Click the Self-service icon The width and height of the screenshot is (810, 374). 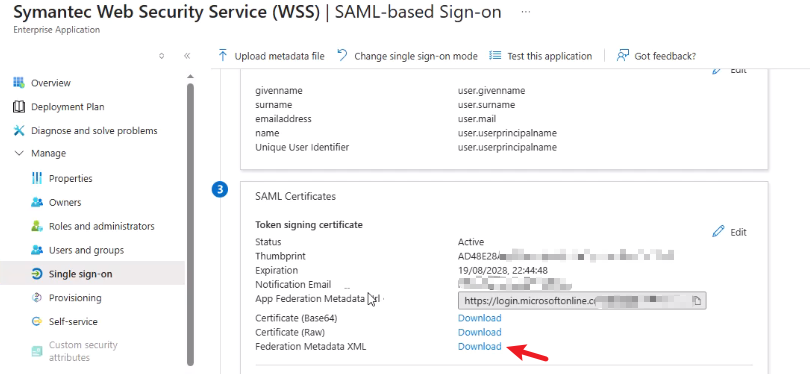pyautogui.click(x=37, y=321)
